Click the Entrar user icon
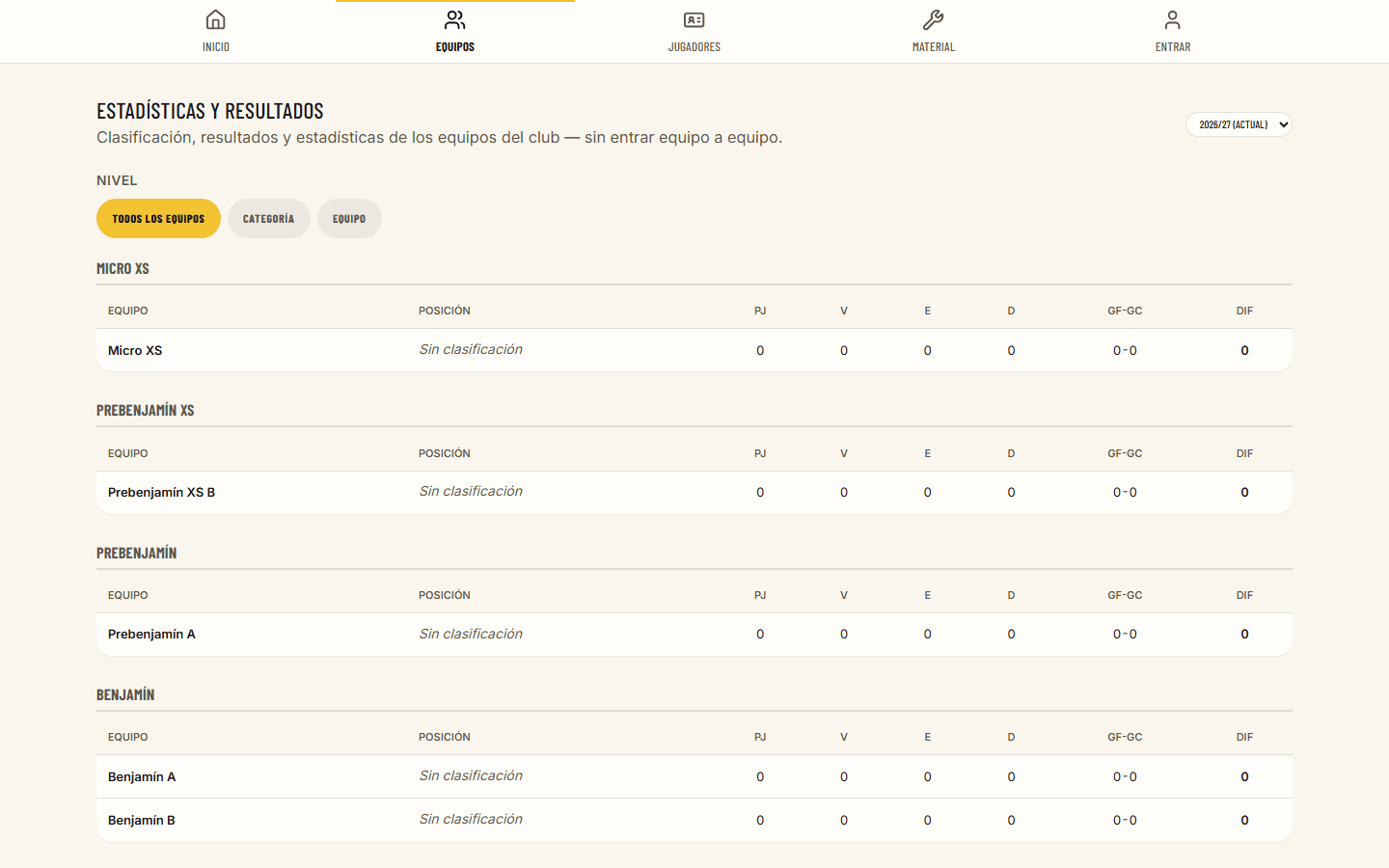Viewport: 1389px width, 868px height. [x=1173, y=19]
